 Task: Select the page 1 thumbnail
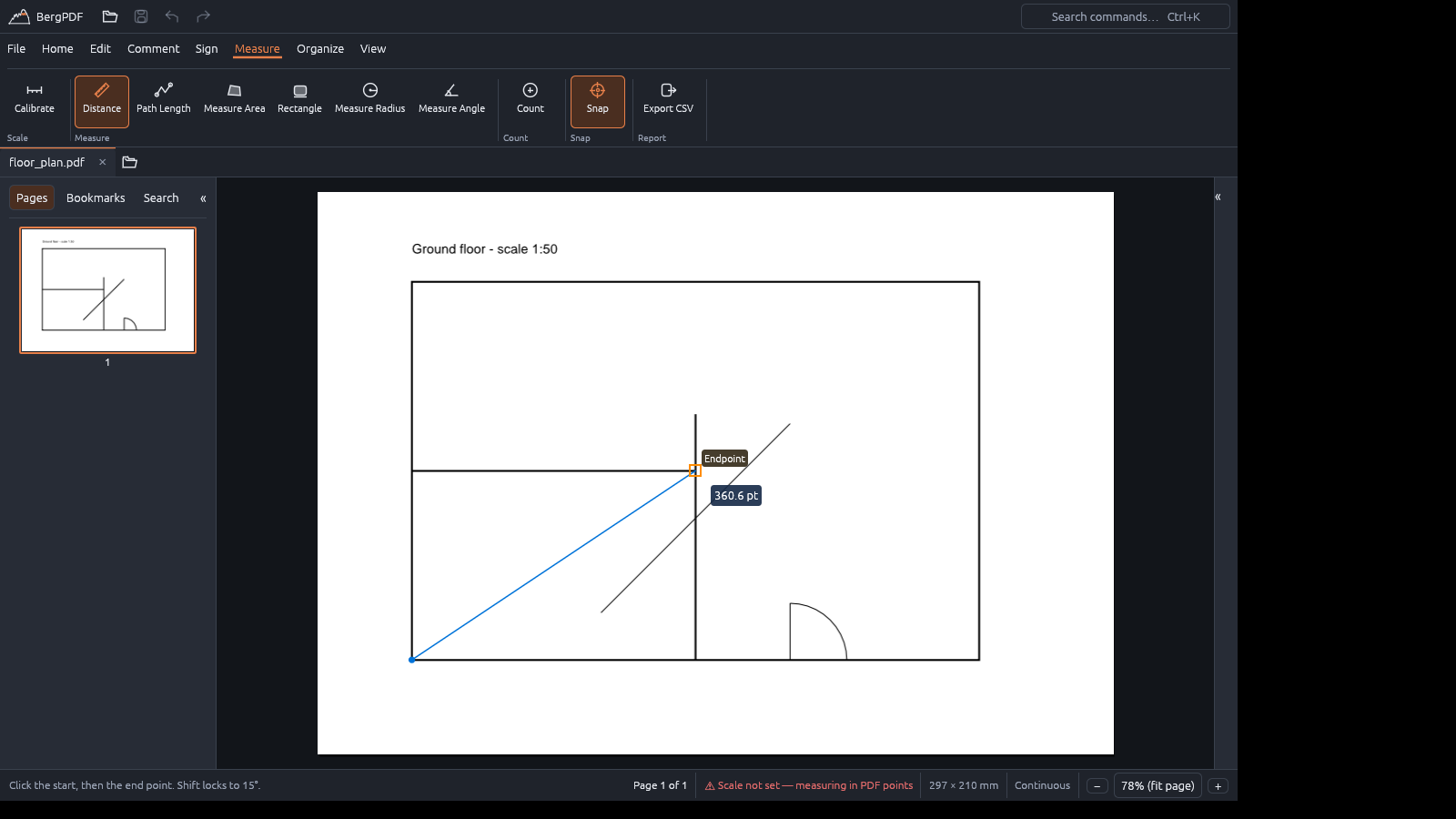[x=108, y=290]
